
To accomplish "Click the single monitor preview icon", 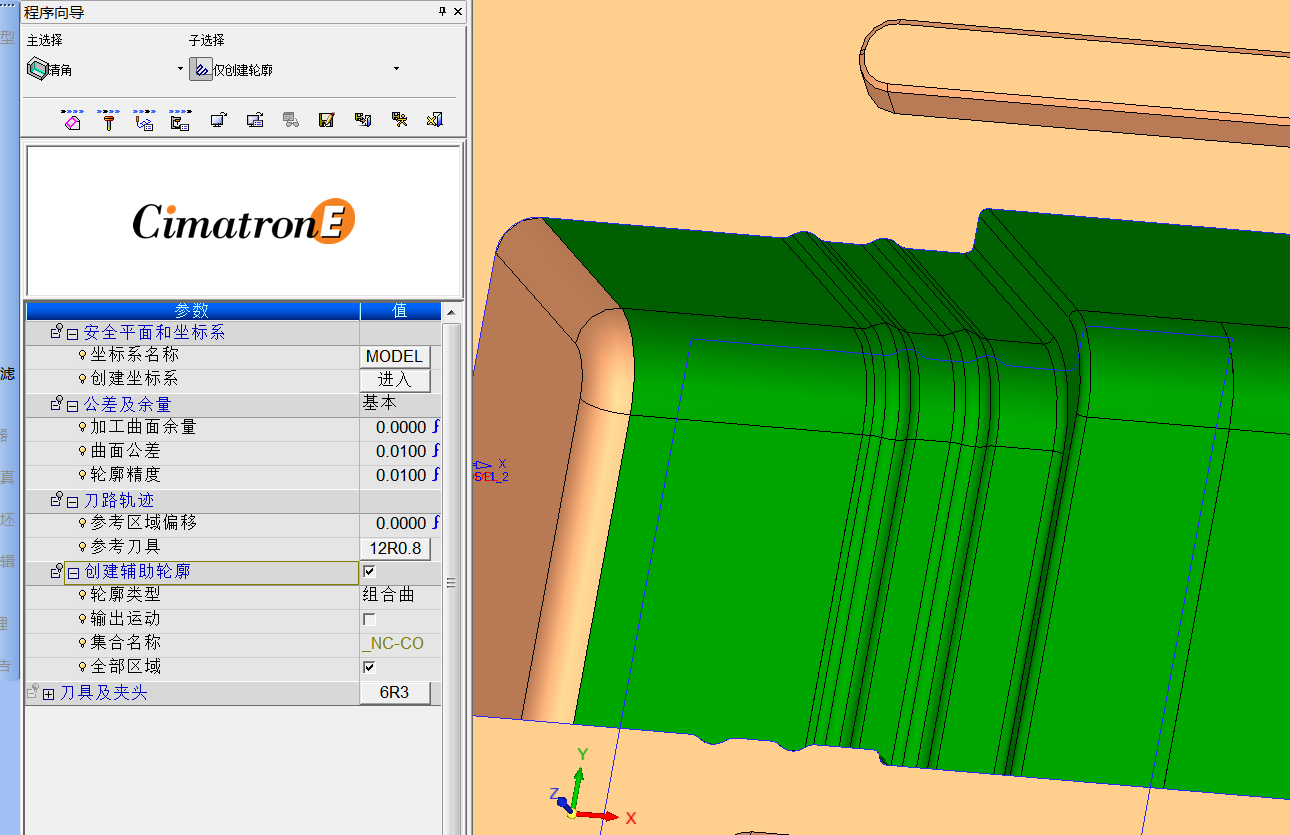I will pos(218,121).
